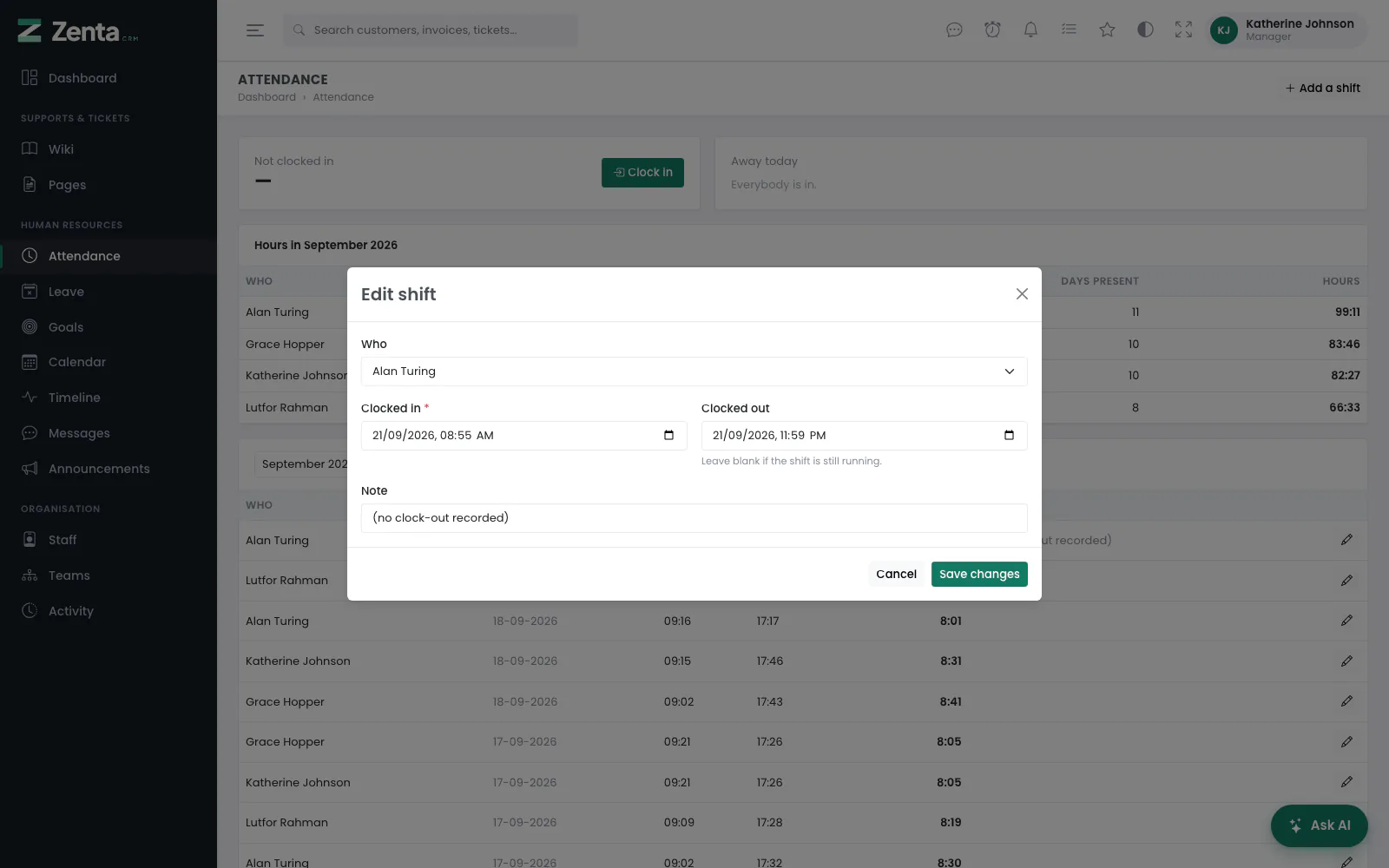Click the Clocked out datetime field
This screenshot has height=868, width=1389.
click(864, 436)
